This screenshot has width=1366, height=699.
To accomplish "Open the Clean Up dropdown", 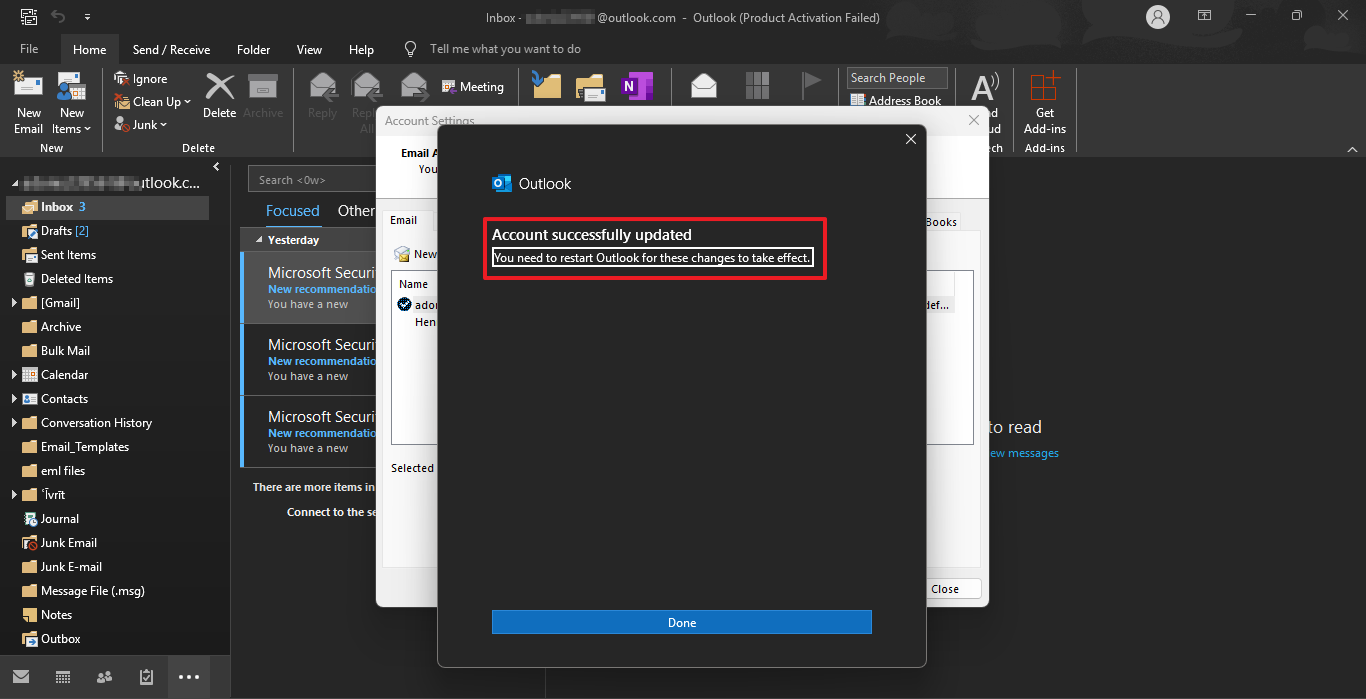I will (x=152, y=102).
